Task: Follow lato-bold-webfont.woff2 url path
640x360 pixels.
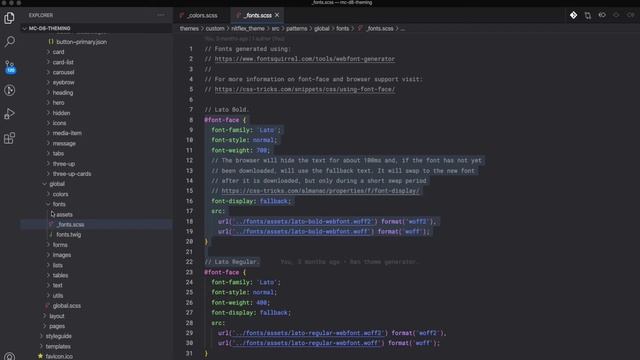Action: click(302, 221)
